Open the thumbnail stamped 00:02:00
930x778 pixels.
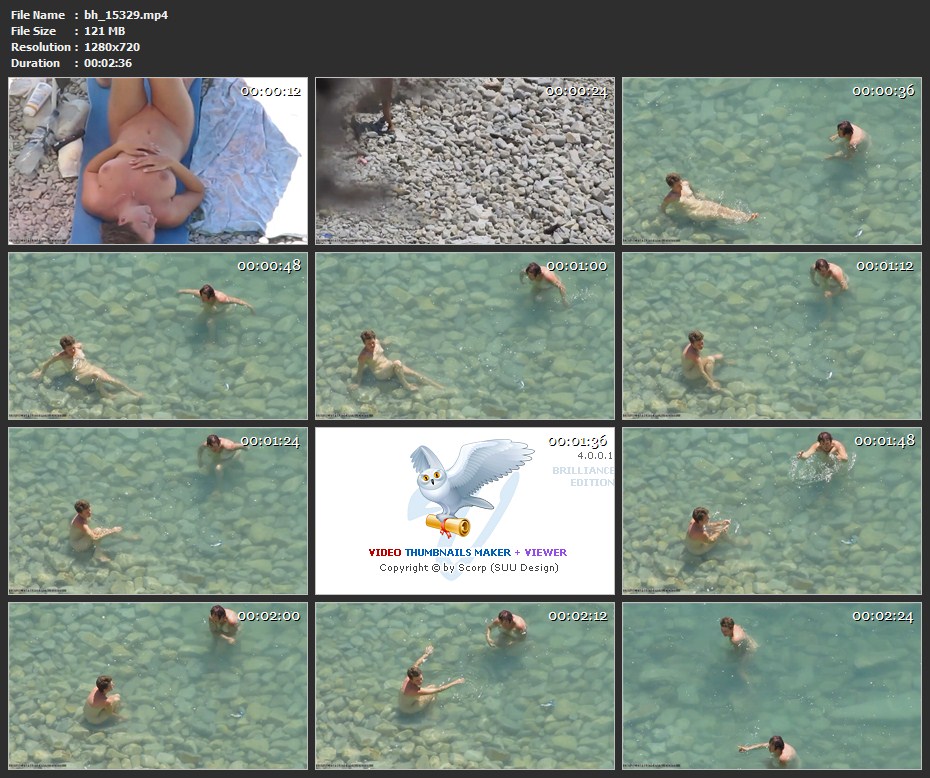pyautogui.click(x=158, y=685)
